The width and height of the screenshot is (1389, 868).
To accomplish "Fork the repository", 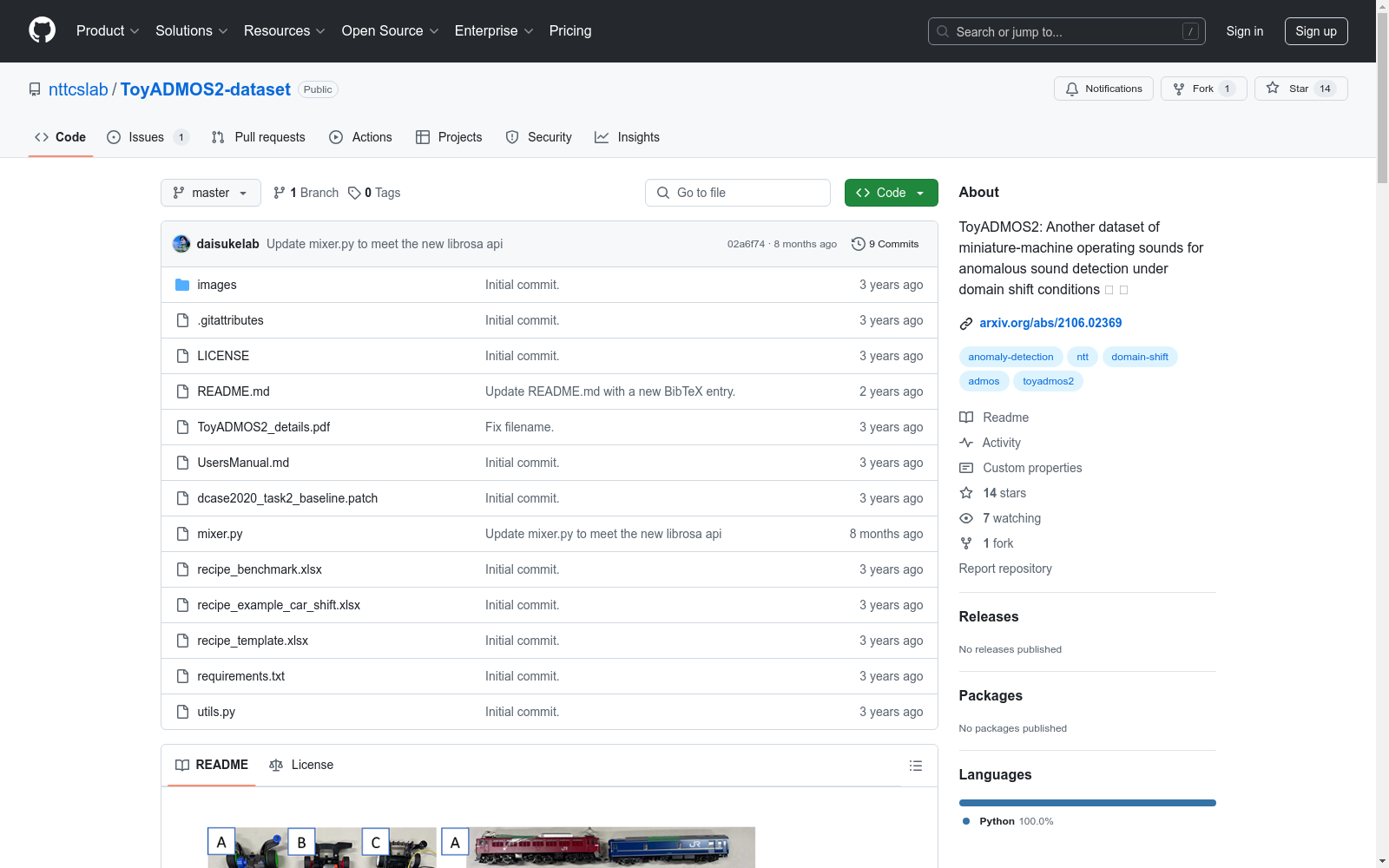I will (1203, 89).
